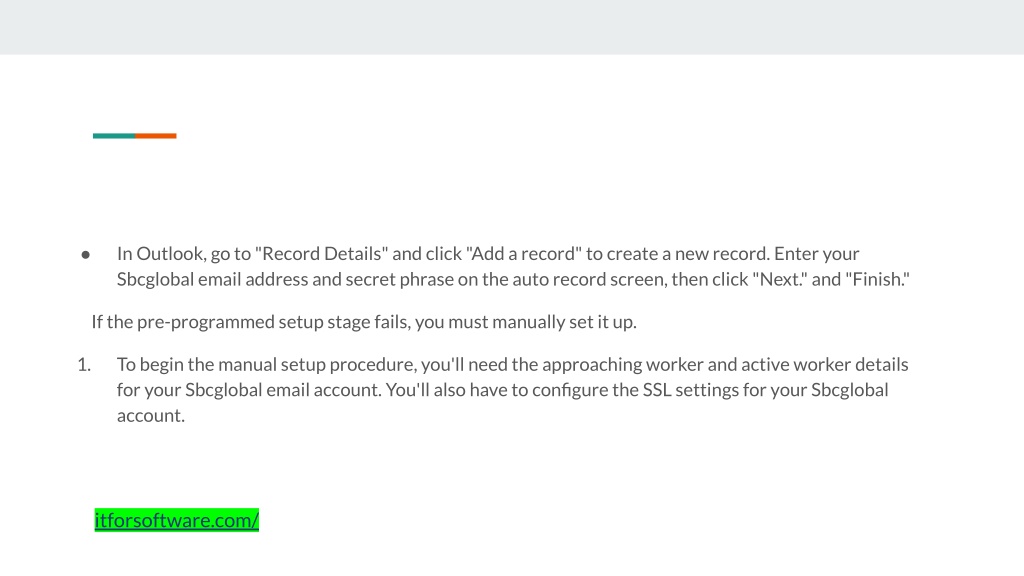Click the words "manually set it up"
1024x576 pixels.
click(564, 322)
